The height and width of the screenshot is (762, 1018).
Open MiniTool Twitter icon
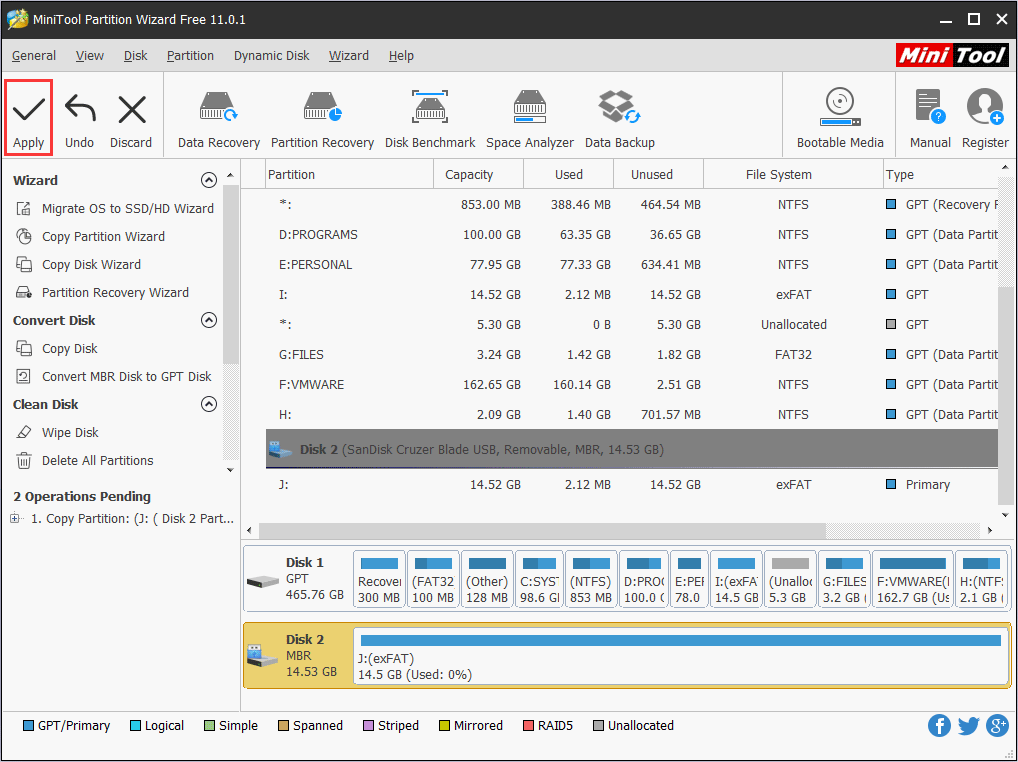pyautogui.click(x=968, y=726)
